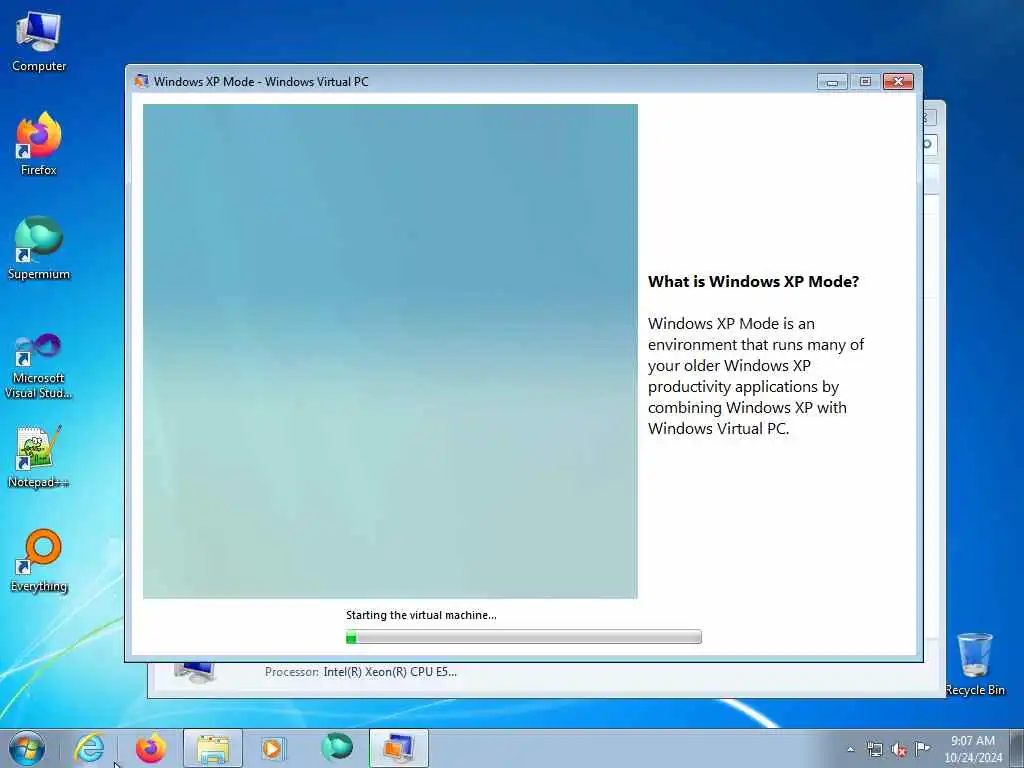Click the Show desktop button at taskbar end
Screen dimensions: 1024x768
[x=1017, y=748]
